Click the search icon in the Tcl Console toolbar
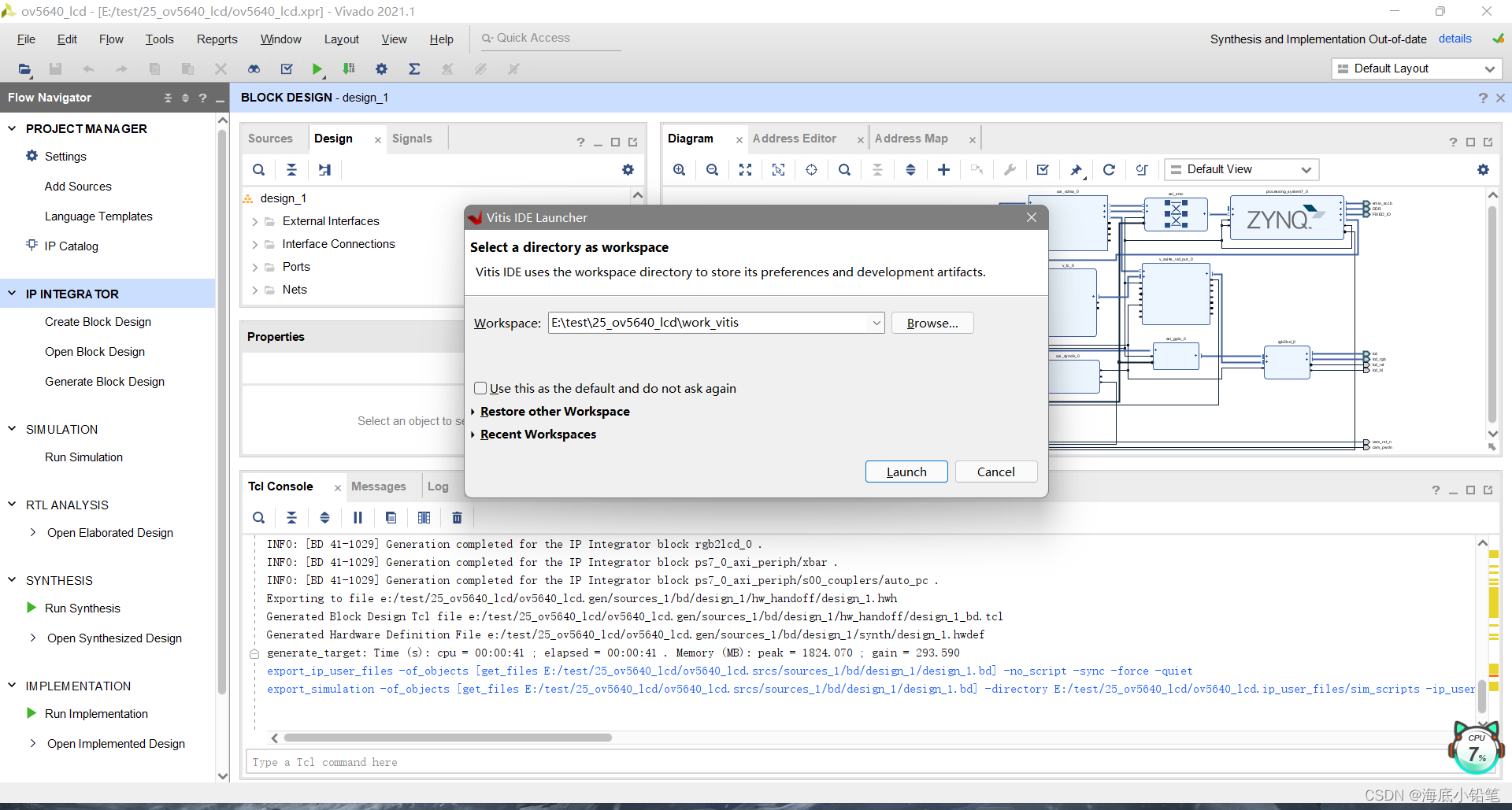 pyautogui.click(x=258, y=517)
